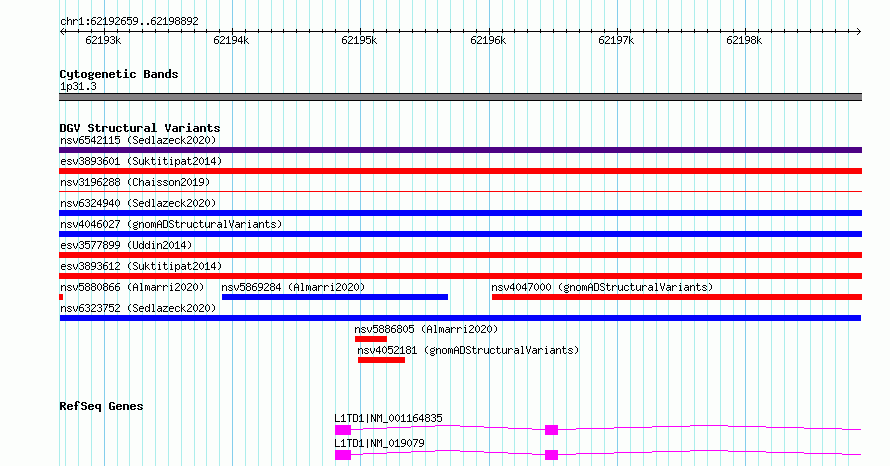The width and height of the screenshot is (890, 466).
Task: Click the 62193k ruler tick label
Action: [103, 40]
